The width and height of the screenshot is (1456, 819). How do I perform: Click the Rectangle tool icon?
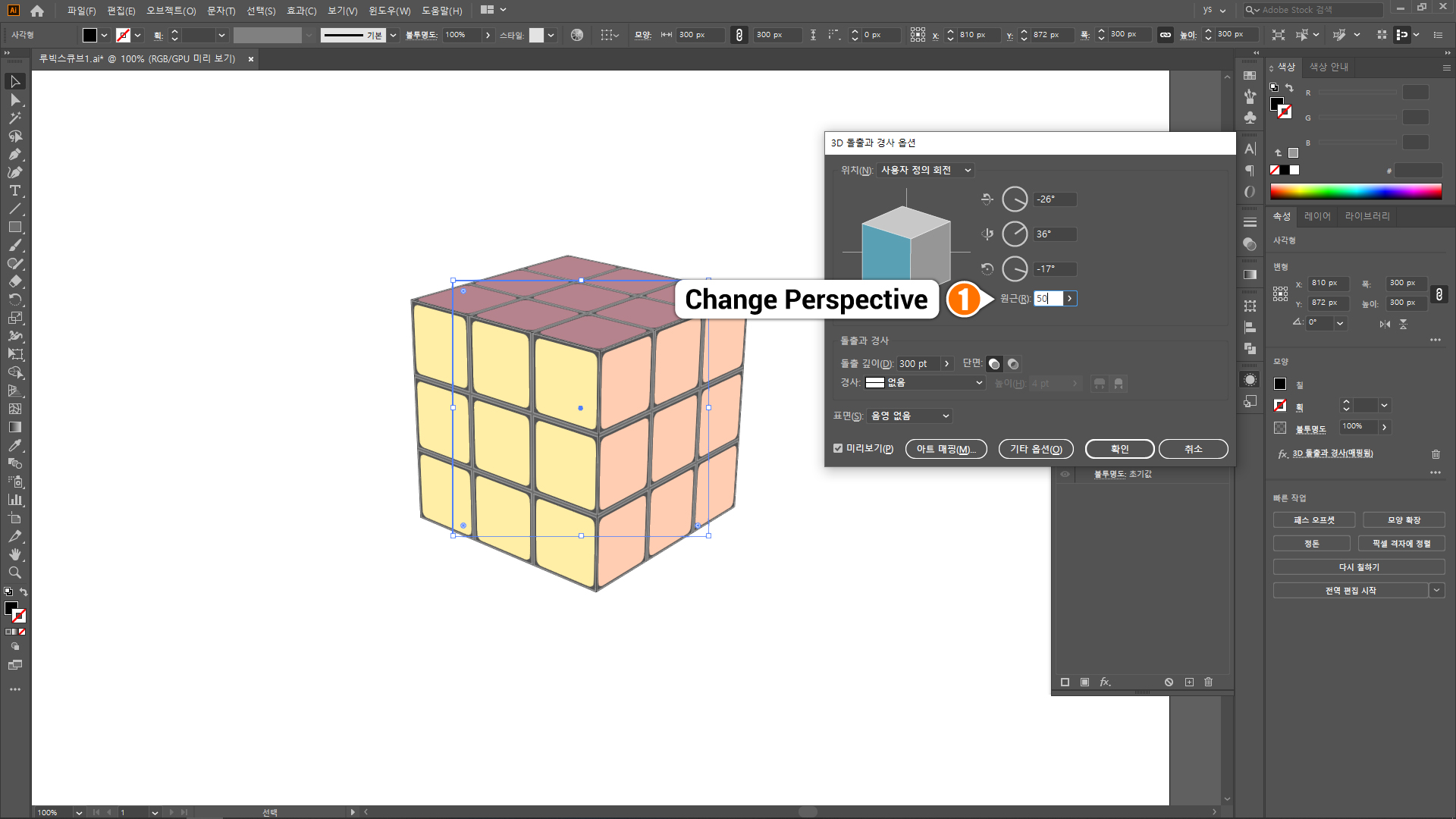14,227
